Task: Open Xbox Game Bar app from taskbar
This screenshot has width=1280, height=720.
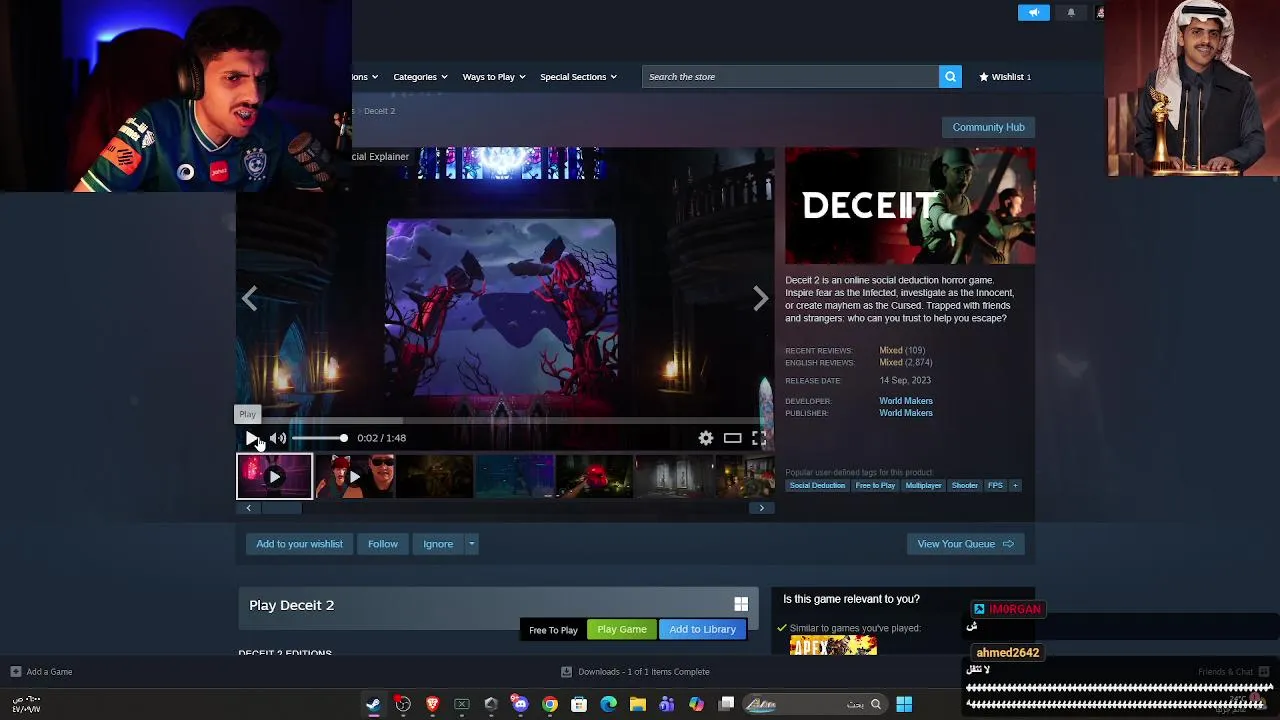Action: tap(462, 704)
